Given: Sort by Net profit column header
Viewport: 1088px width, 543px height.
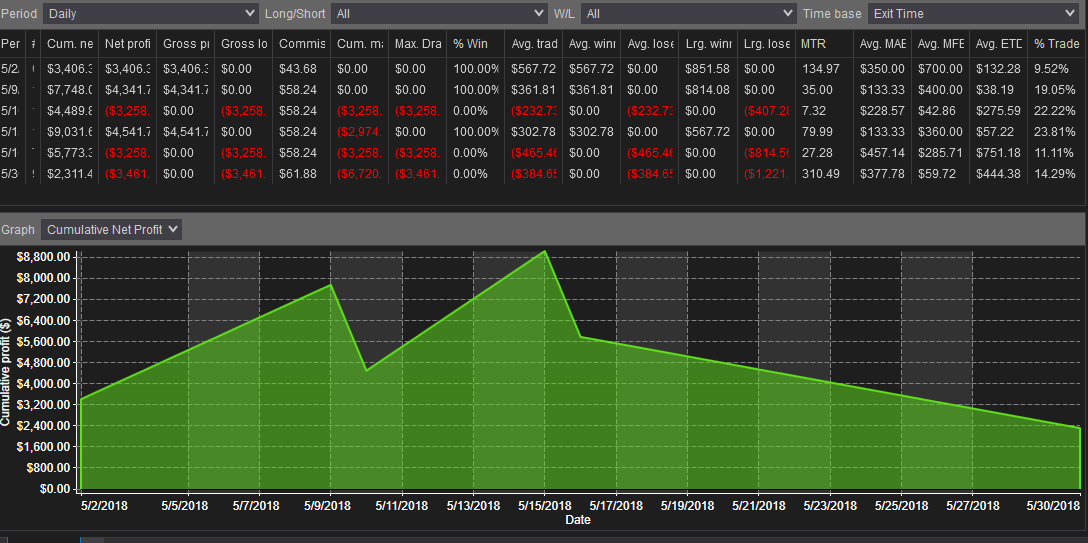Looking at the screenshot, I should coord(128,44).
